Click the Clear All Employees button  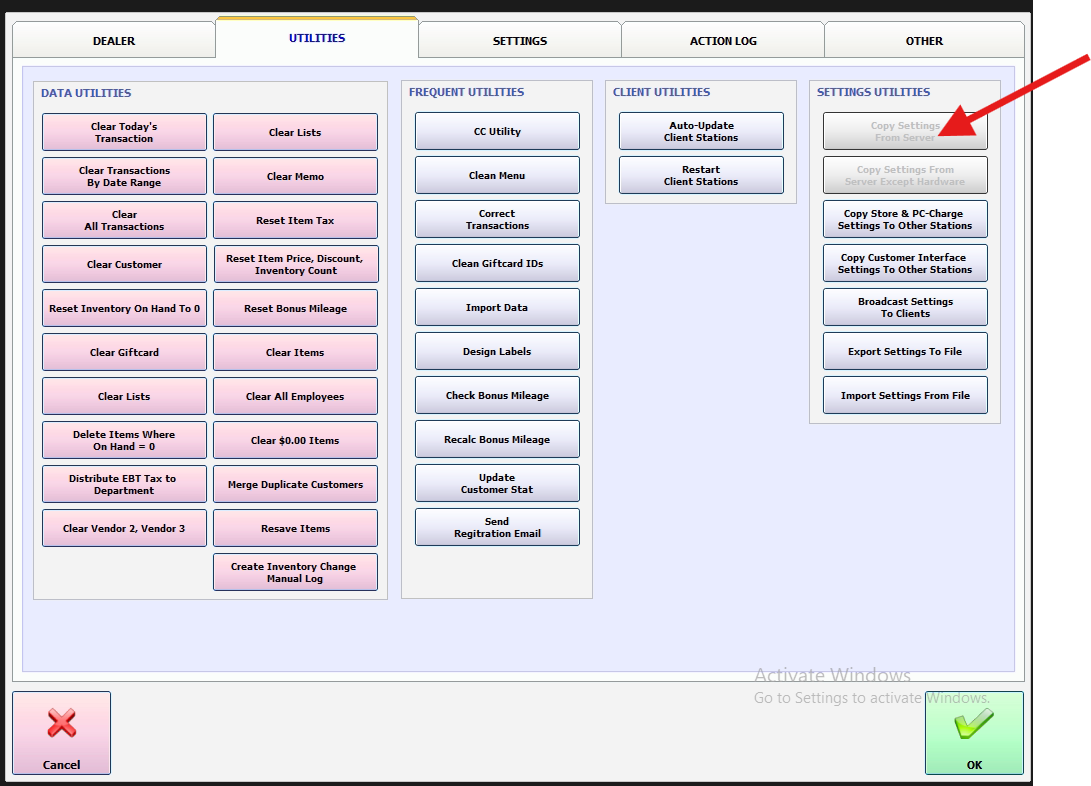pos(296,396)
